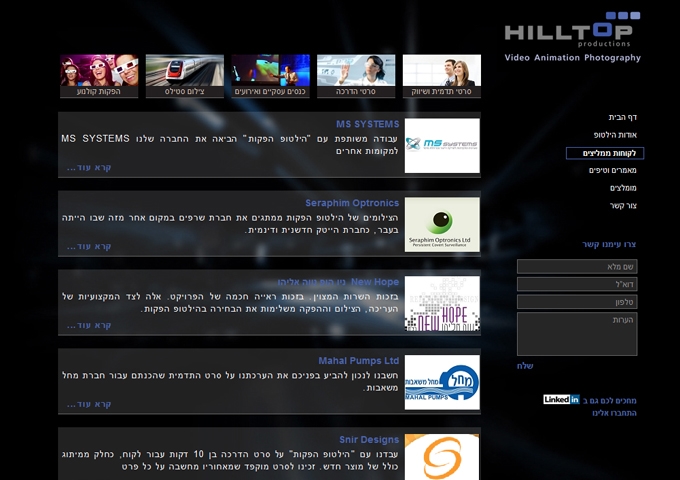Open מאמרים וטיפים menu item
The image size is (680, 480).
pyautogui.click(x=612, y=170)
